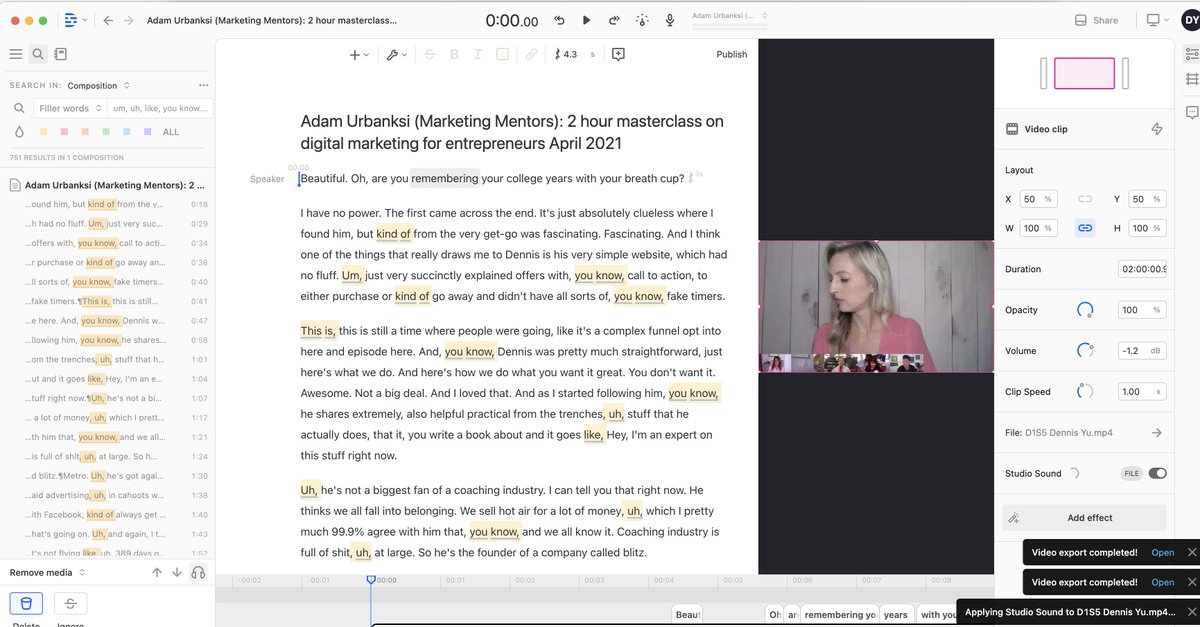The image size is (1200, 627).
Task: Toggle the X-Y position link icon
Action: click(x=1084, y=199)
